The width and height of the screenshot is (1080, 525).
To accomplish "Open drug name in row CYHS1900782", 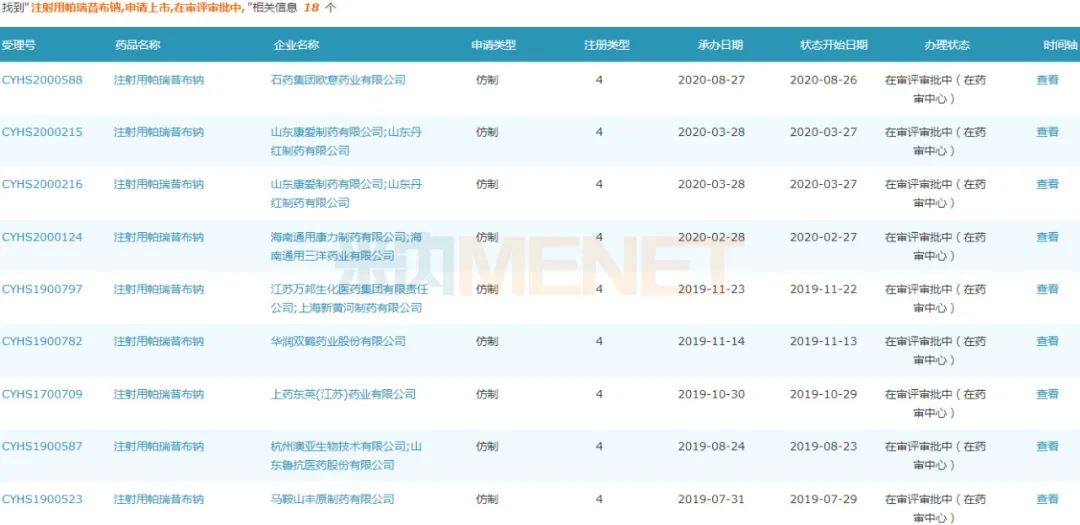I will click(159, 342).
